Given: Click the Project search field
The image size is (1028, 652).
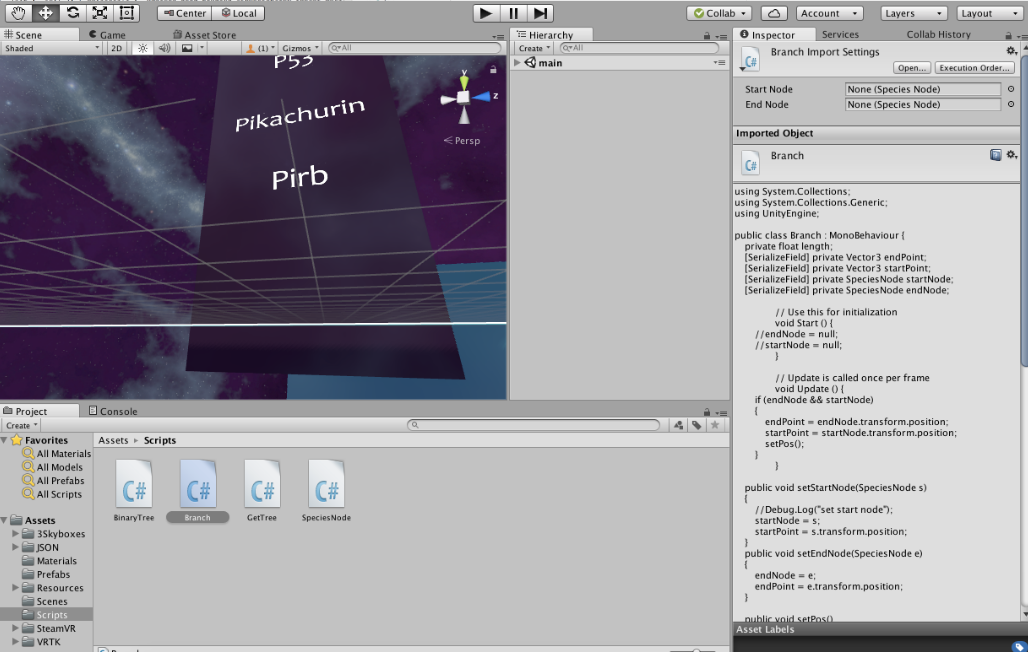Looking at the screenshot, I should (533, 425).
